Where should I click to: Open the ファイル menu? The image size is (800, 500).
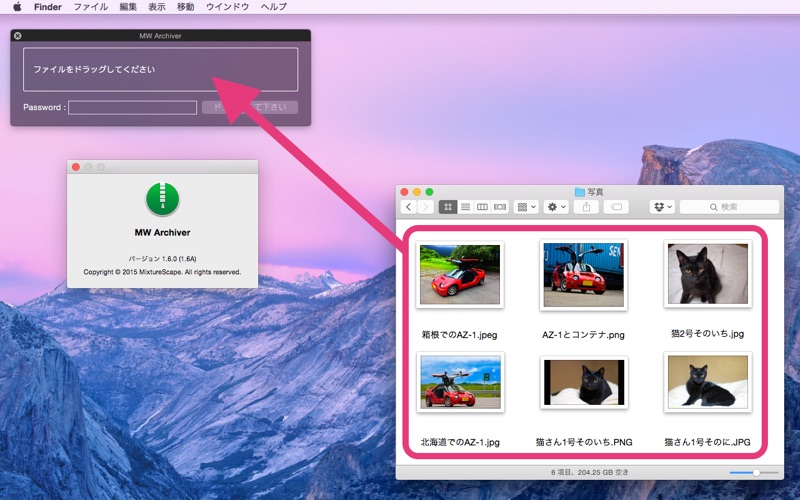[x=90, y=7]
